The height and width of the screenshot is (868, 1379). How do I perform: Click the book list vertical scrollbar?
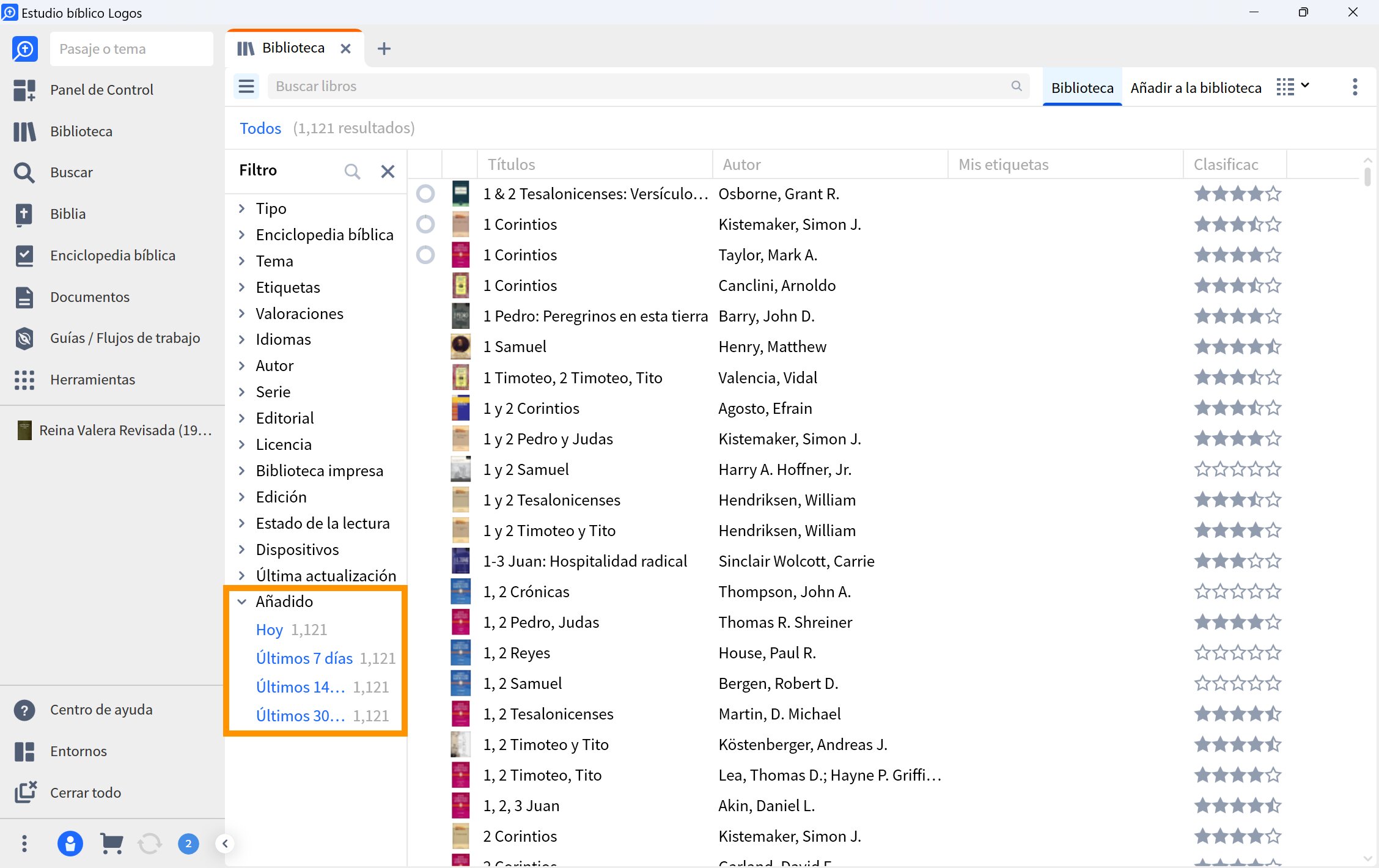coord(1367,176)
